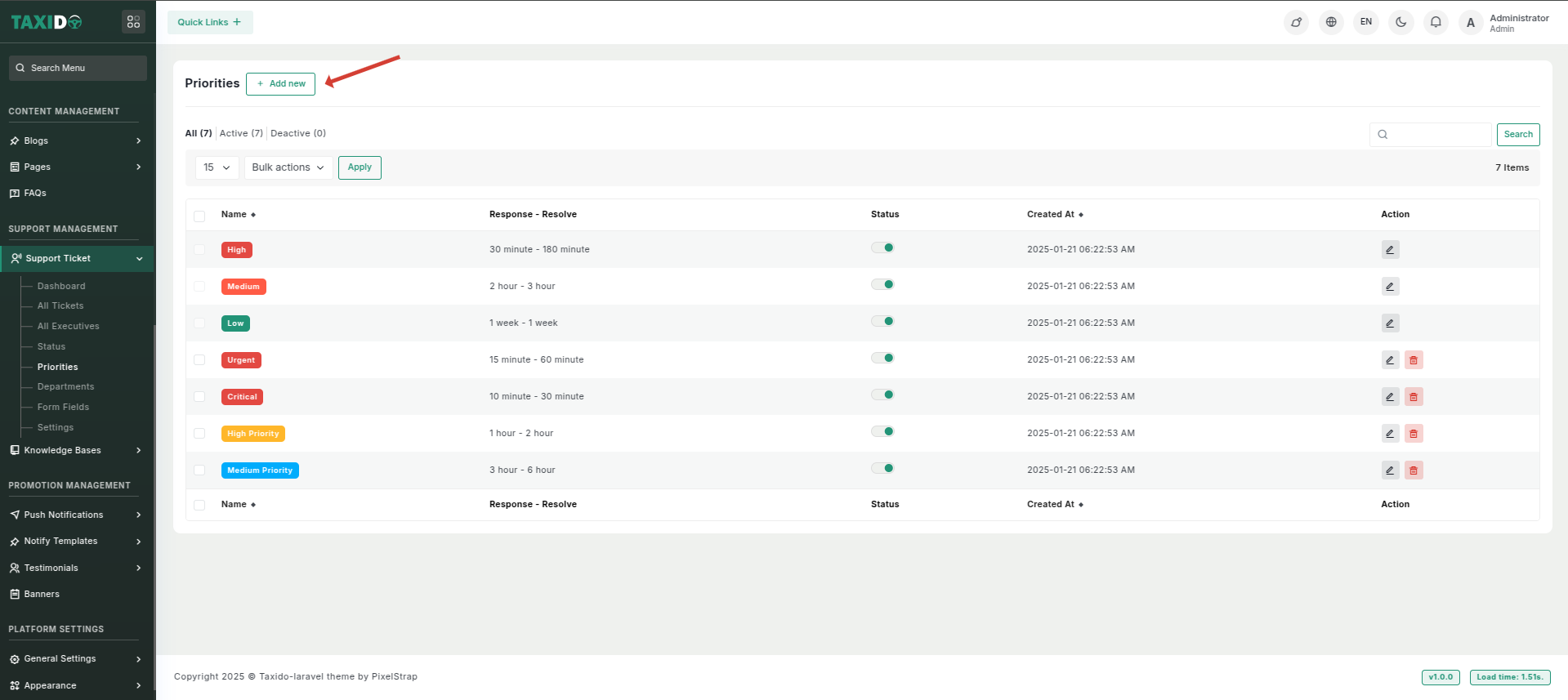1568x700 pixels.
Task: Delete the Critical priority via trash icon
Action: [1414, 397]
